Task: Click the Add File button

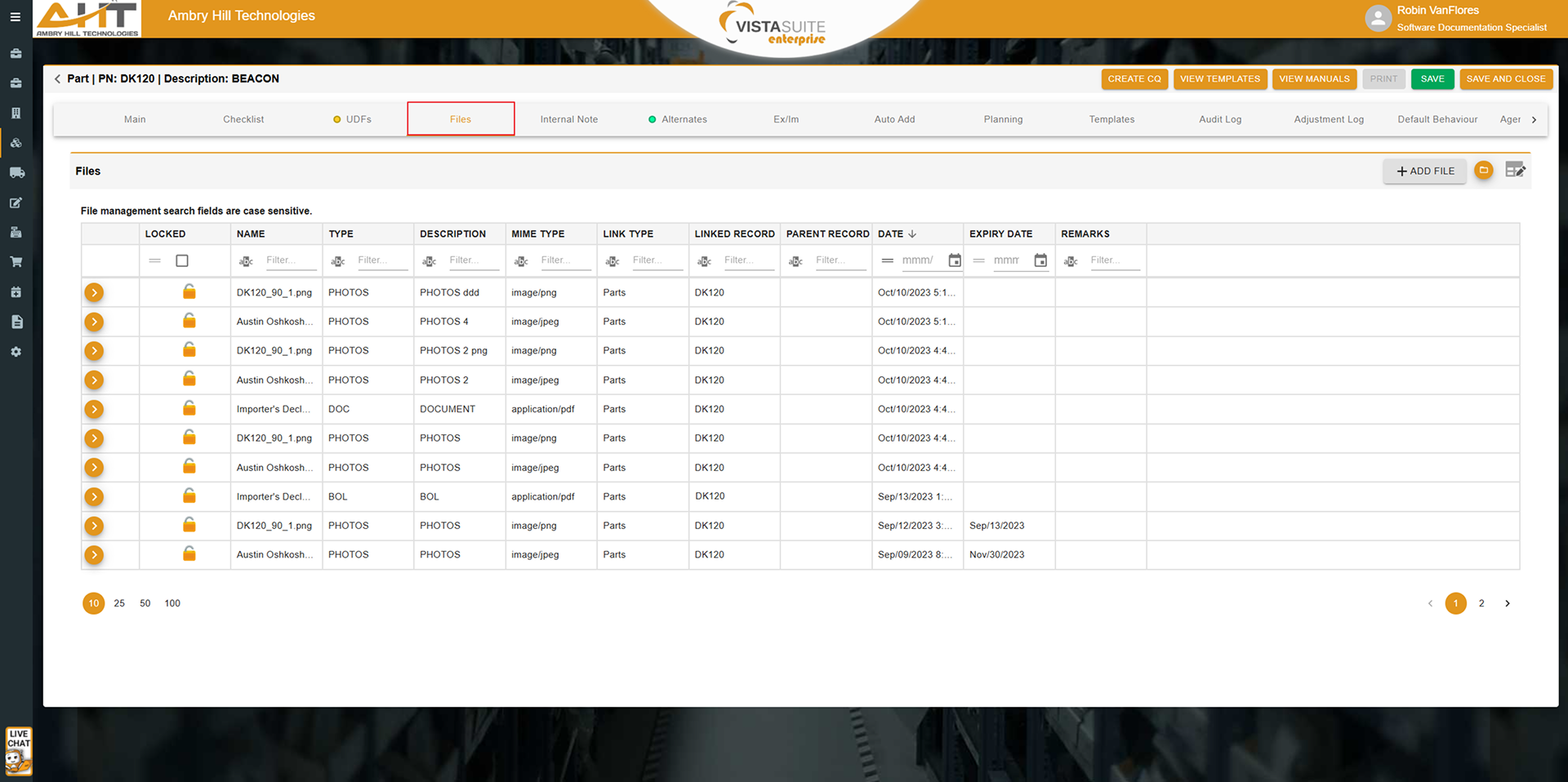Action: tap(1424, 171)
